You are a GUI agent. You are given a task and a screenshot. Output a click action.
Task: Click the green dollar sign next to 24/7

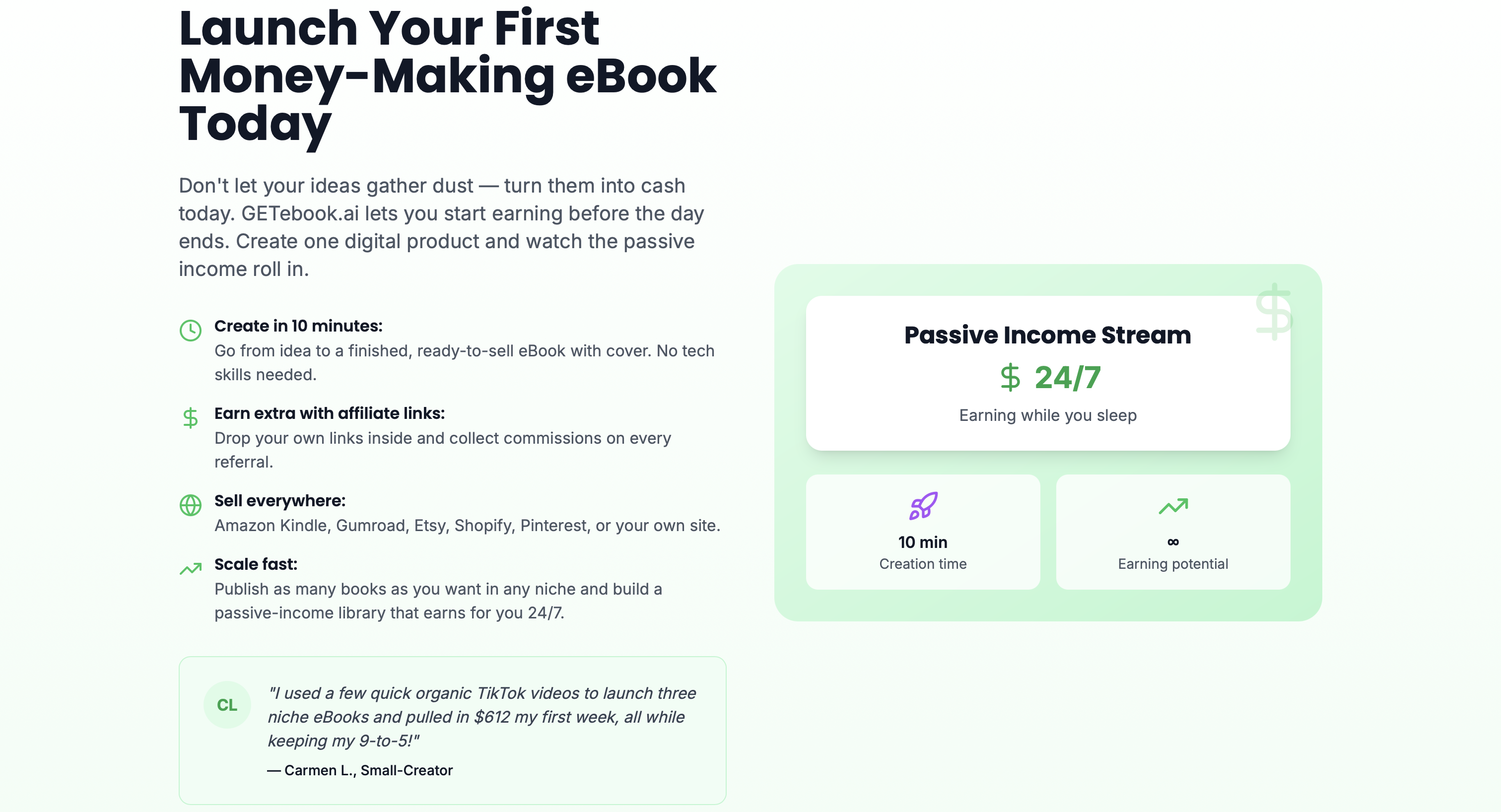click(1010, 377)
